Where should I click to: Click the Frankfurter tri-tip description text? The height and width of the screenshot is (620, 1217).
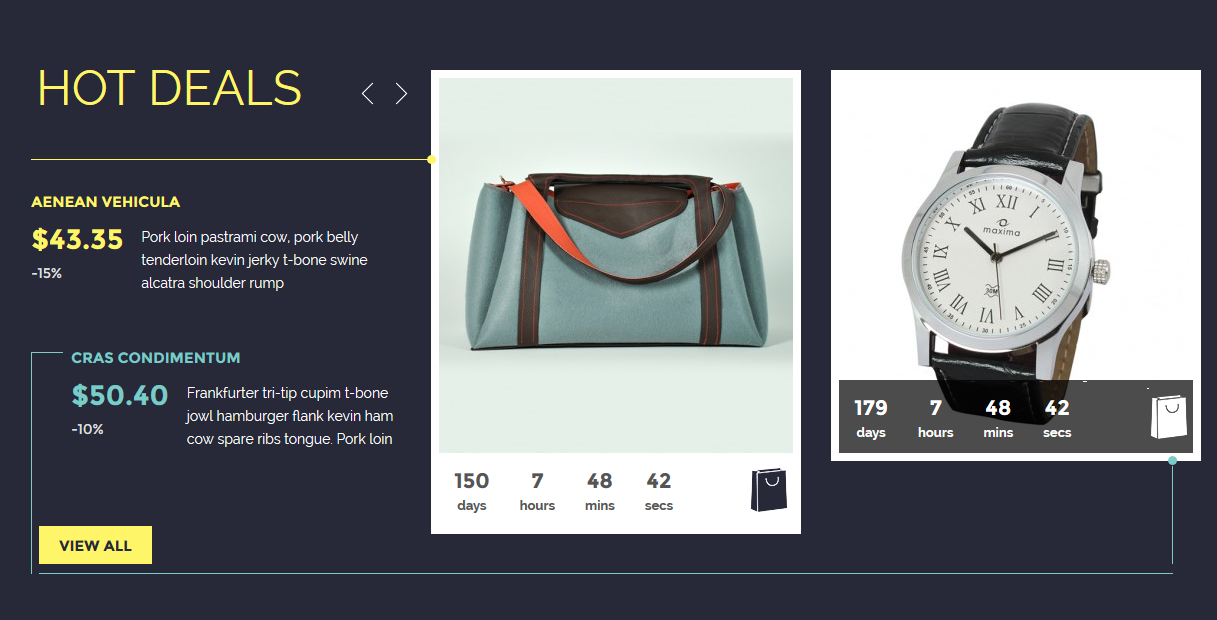(290, 416)
